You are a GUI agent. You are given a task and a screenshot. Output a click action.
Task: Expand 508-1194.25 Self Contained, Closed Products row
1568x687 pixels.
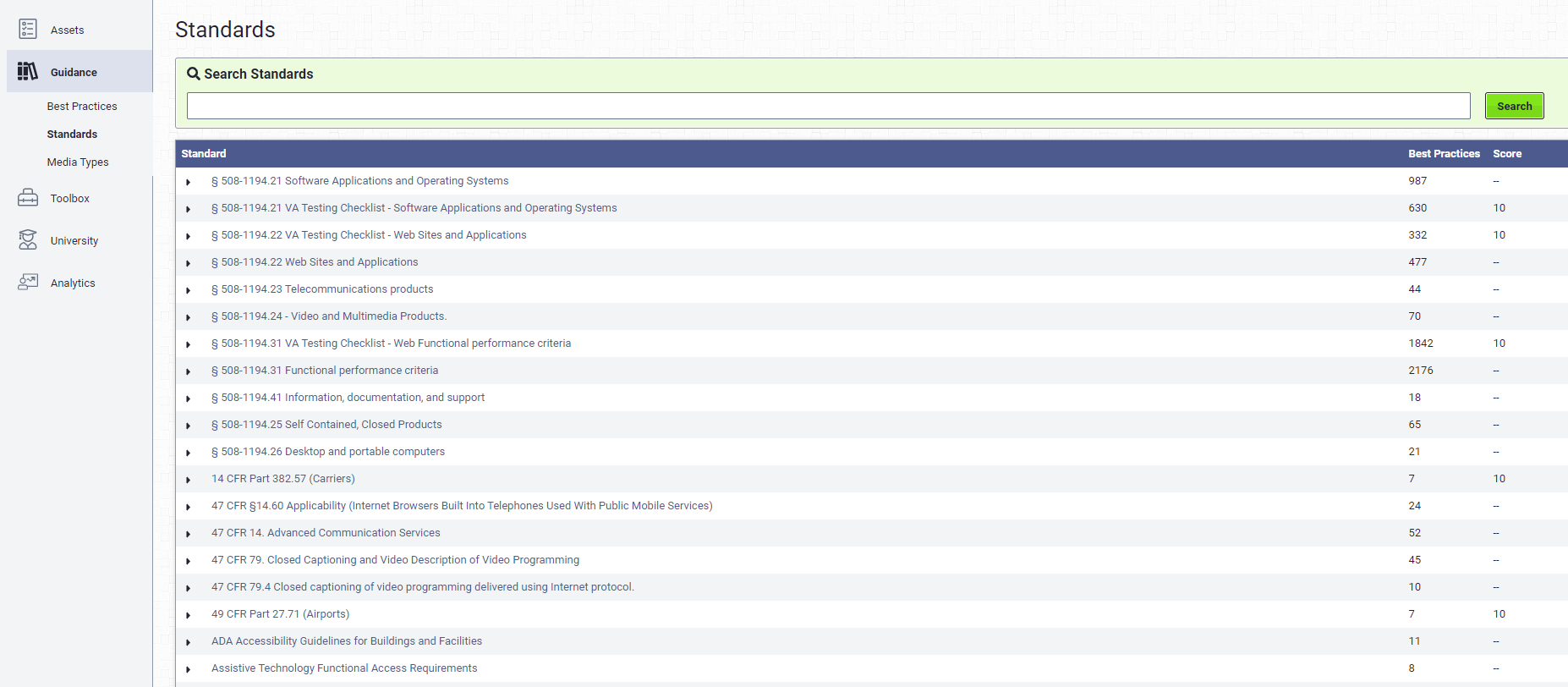pyautogui.click(x=189, y=426)
